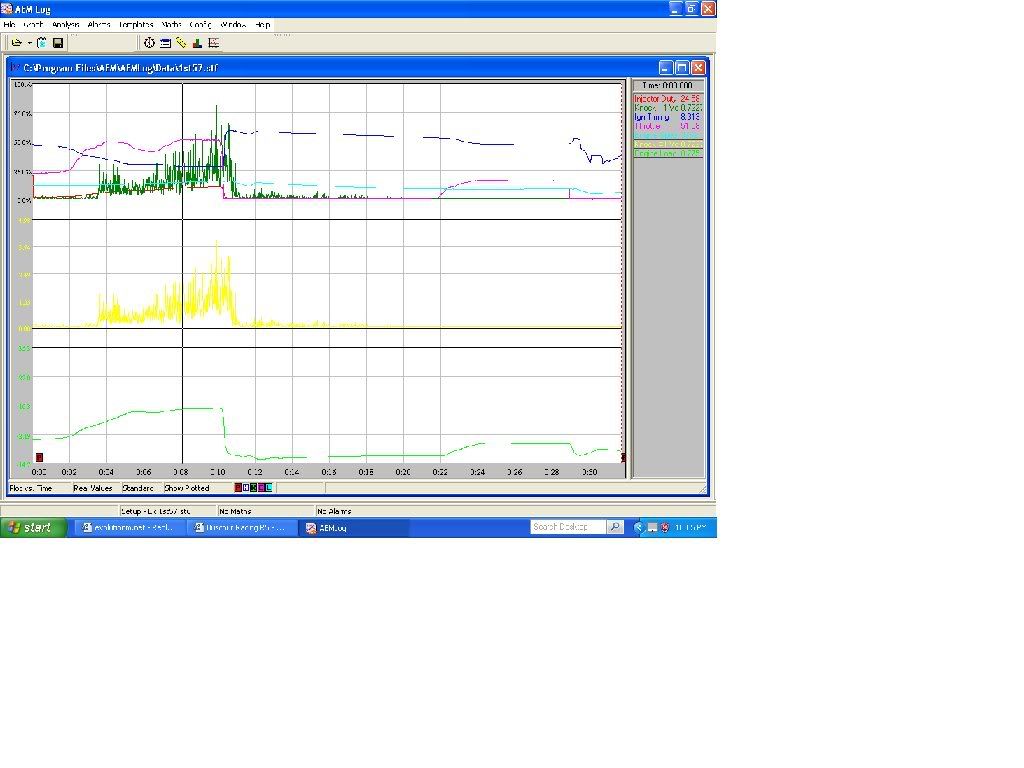Image resolution: width=1024 pixels, height=768 pixels.
Task: Click the clipboard icon in the toolbar
Action: [42, 43]
